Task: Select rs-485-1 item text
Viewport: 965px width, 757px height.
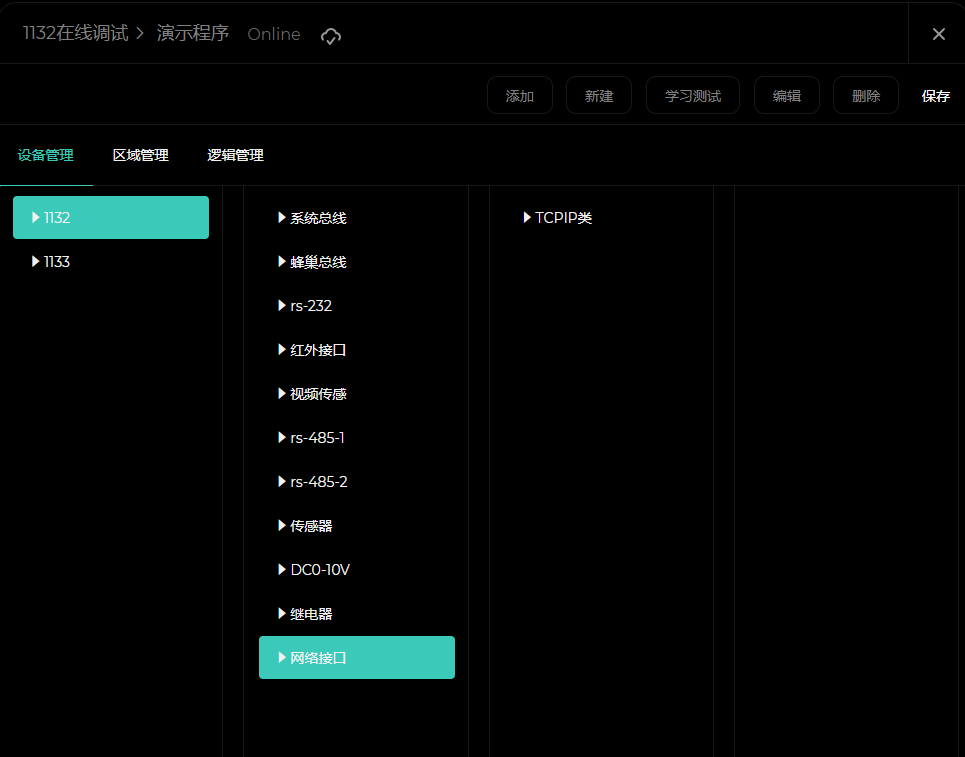Action: click(317, 438)
